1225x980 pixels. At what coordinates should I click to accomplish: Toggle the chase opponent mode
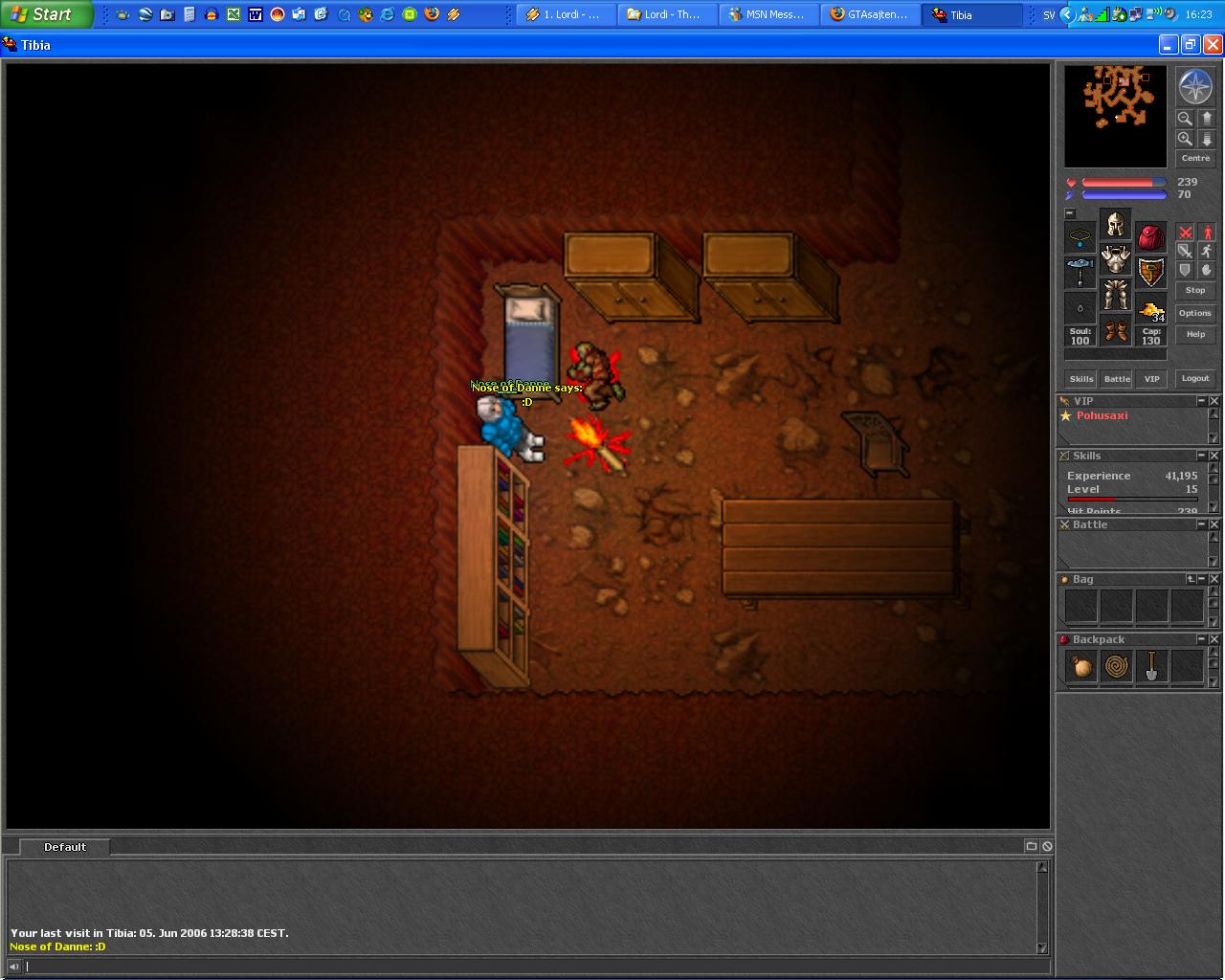click(x=1207, y=251)
